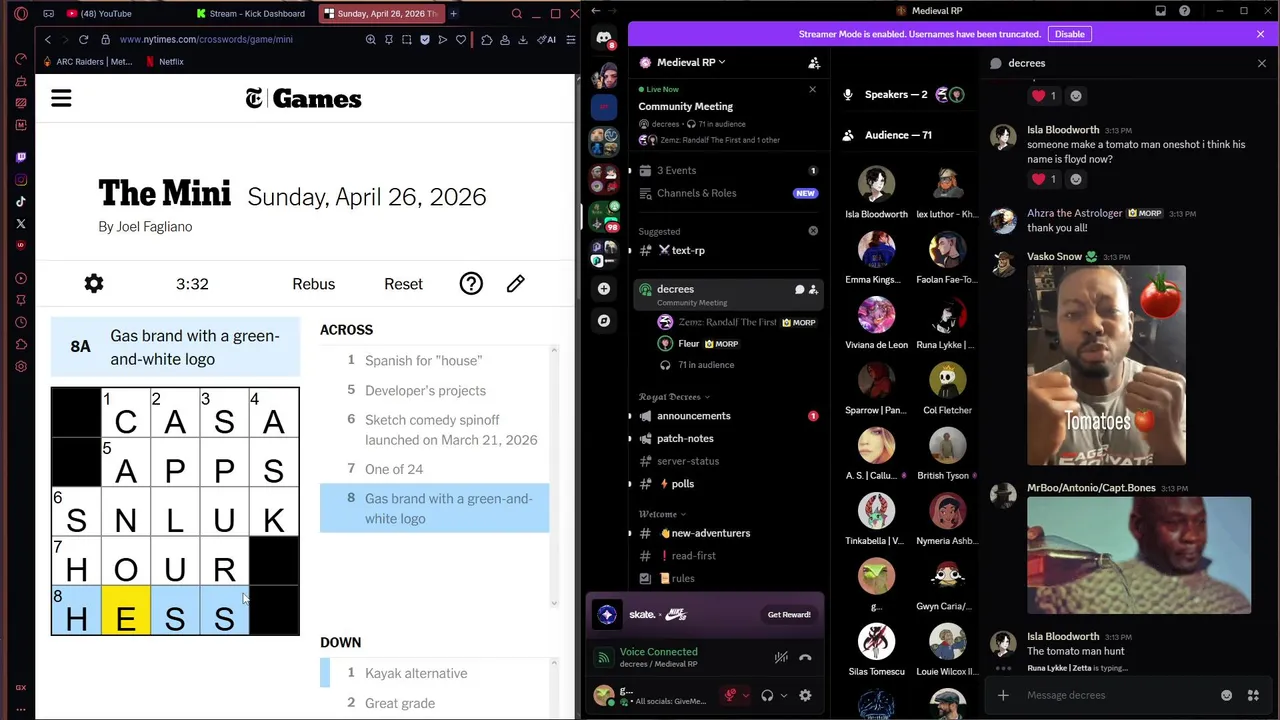Disconnect from voice channel

click(x=805, y=657)
